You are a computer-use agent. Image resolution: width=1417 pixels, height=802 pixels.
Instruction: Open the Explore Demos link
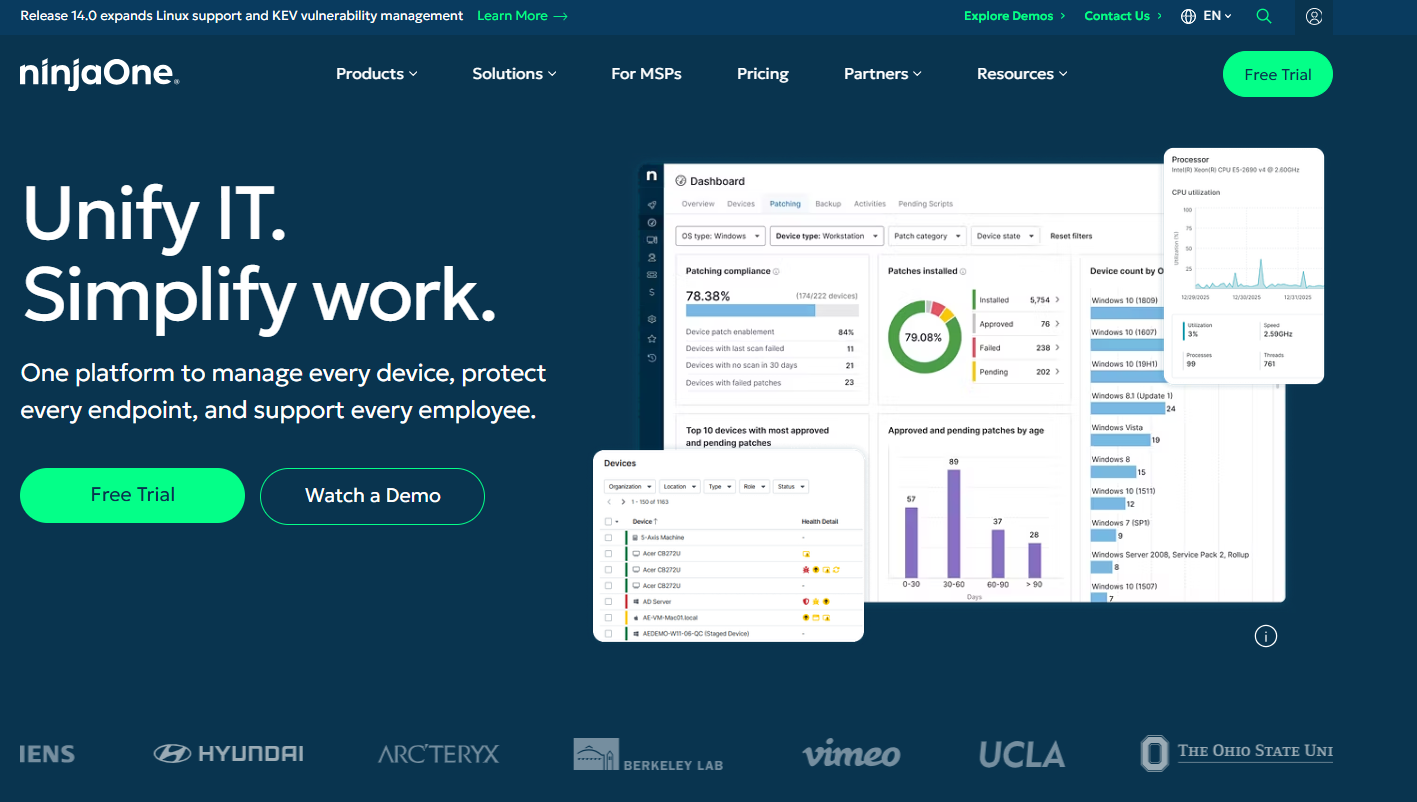[1015, 16]
